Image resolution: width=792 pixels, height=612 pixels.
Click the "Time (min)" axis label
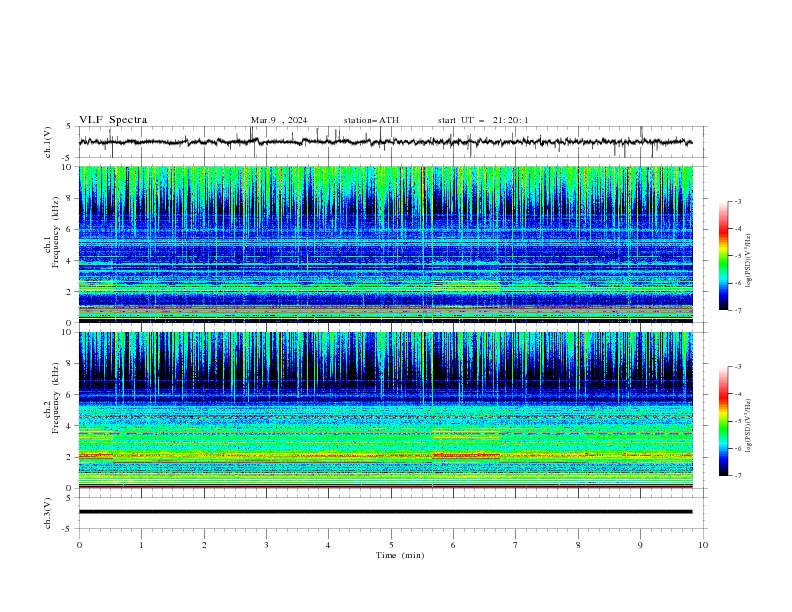[x=400, y=555]
